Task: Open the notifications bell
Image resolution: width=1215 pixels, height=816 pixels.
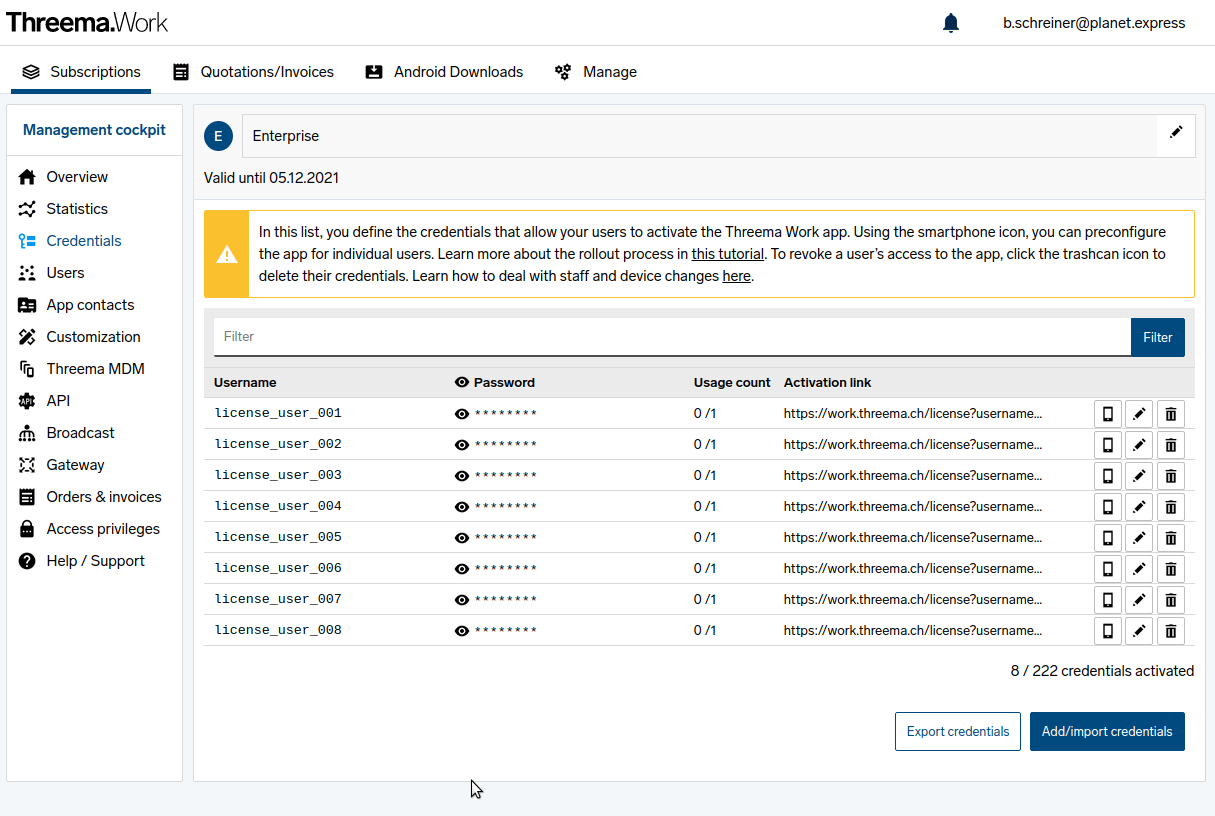Action: tap(951, 23)
